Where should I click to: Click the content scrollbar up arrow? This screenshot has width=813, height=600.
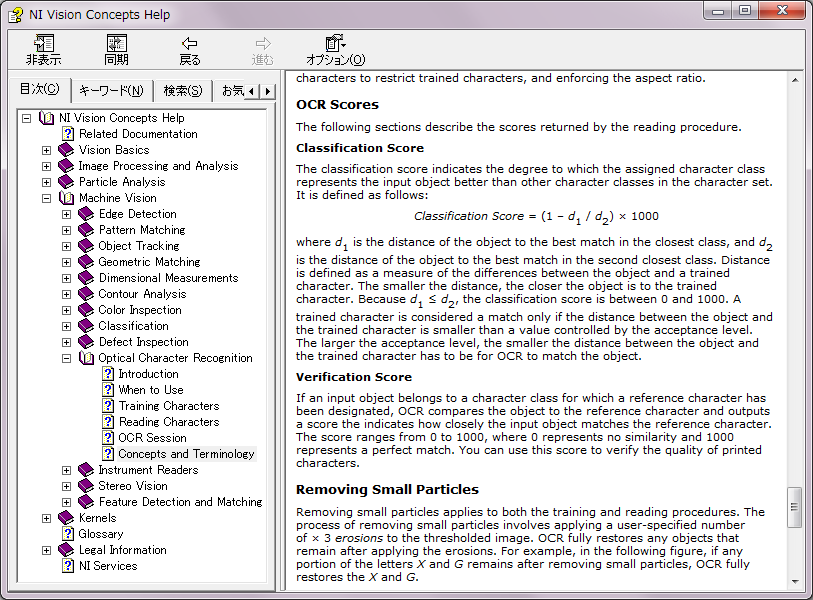click(x=794, y=80)
